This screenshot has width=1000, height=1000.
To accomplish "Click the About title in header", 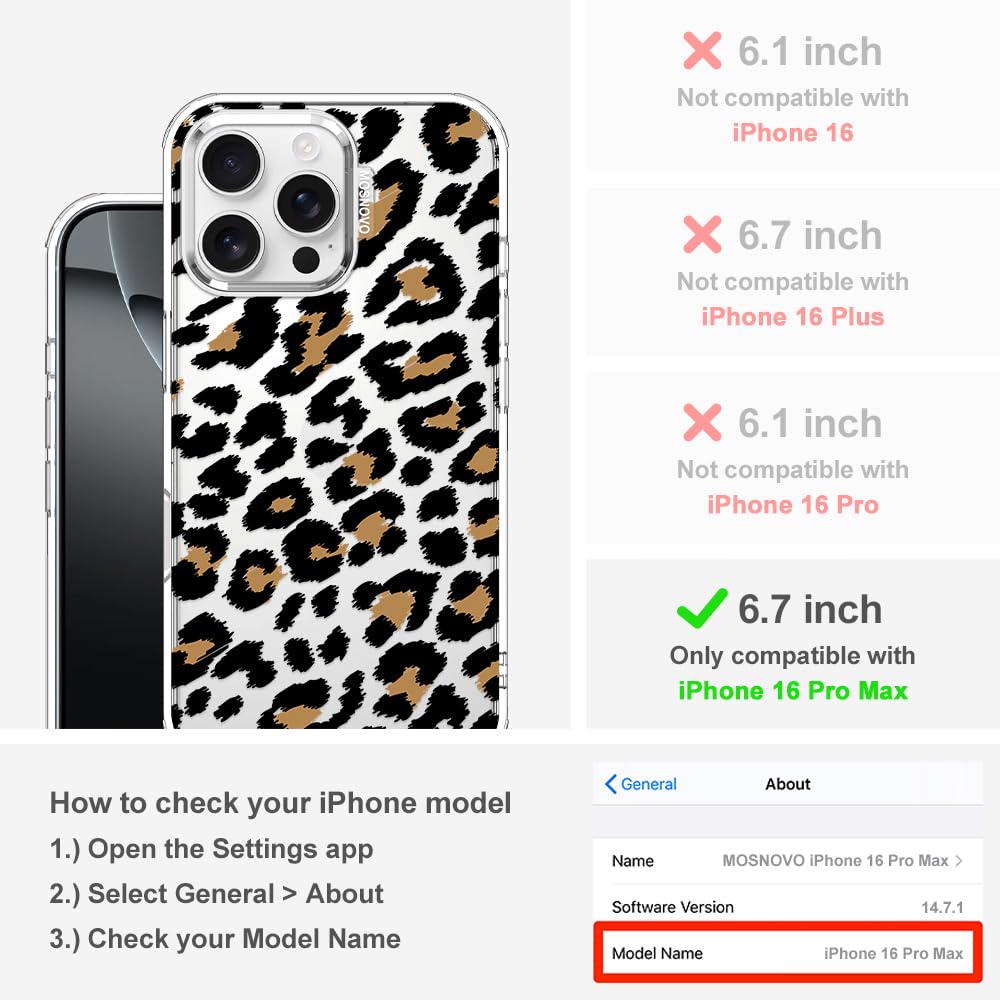I will click(x=788, y=784).
